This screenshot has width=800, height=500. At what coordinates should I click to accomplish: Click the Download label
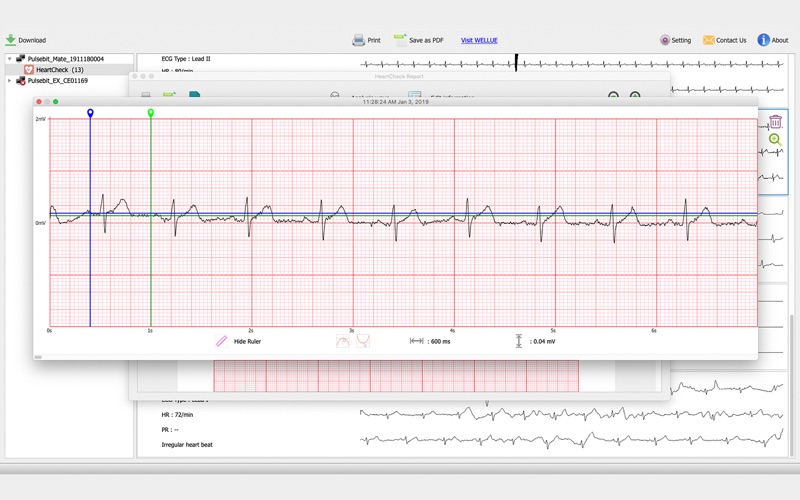[32, 40]
